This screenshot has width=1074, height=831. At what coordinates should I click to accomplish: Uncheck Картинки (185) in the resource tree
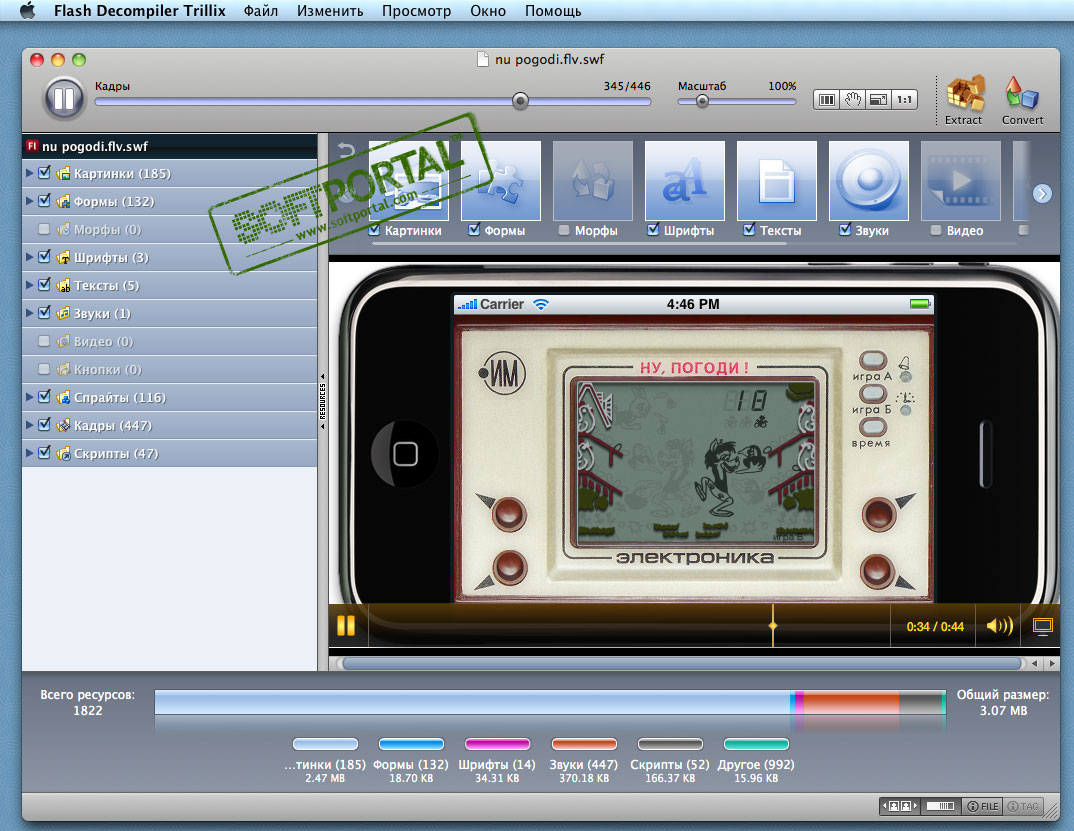(x=44, y=173)
